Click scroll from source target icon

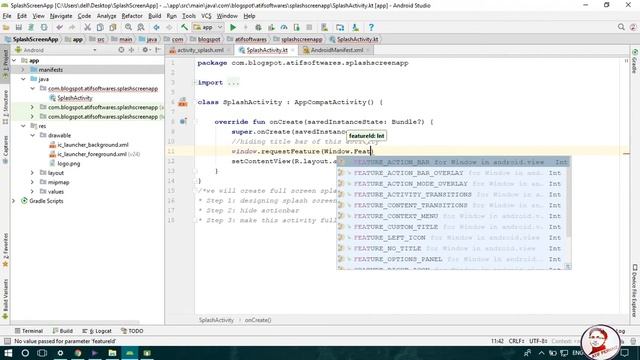point(121,50)
